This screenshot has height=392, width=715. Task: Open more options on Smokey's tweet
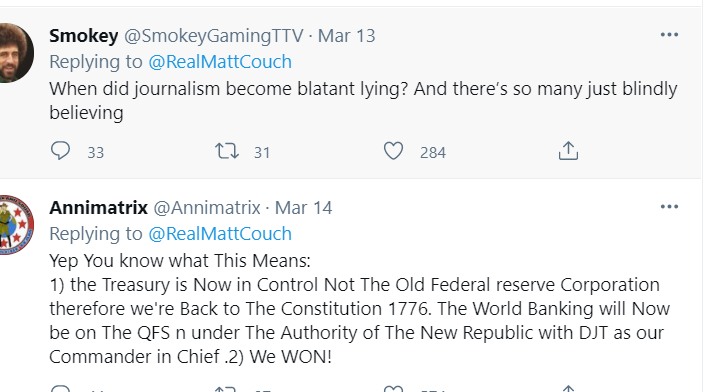(x=669, y=35)
